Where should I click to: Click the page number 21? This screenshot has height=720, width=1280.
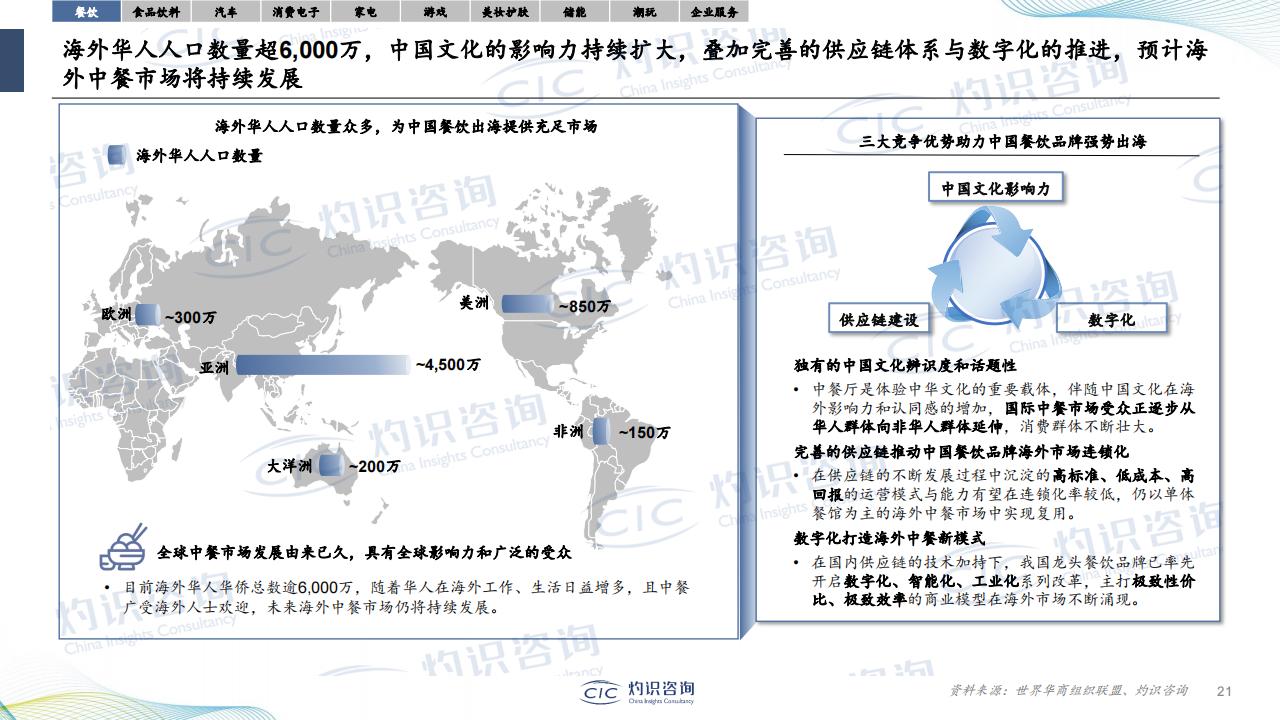click(x=1225, y=691)
